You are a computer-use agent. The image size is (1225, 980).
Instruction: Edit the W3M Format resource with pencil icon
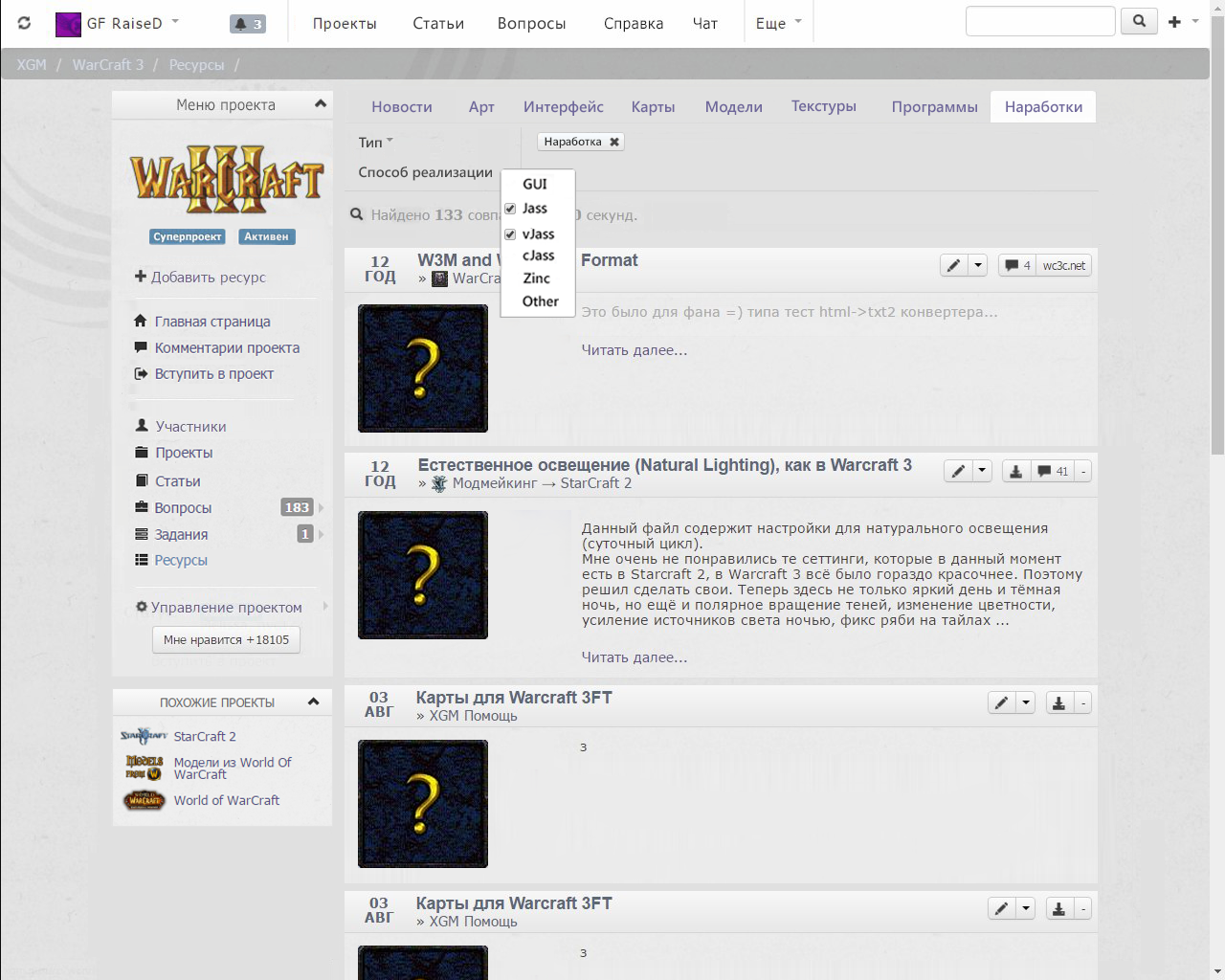pyautogui.click(x=953, y=265)
